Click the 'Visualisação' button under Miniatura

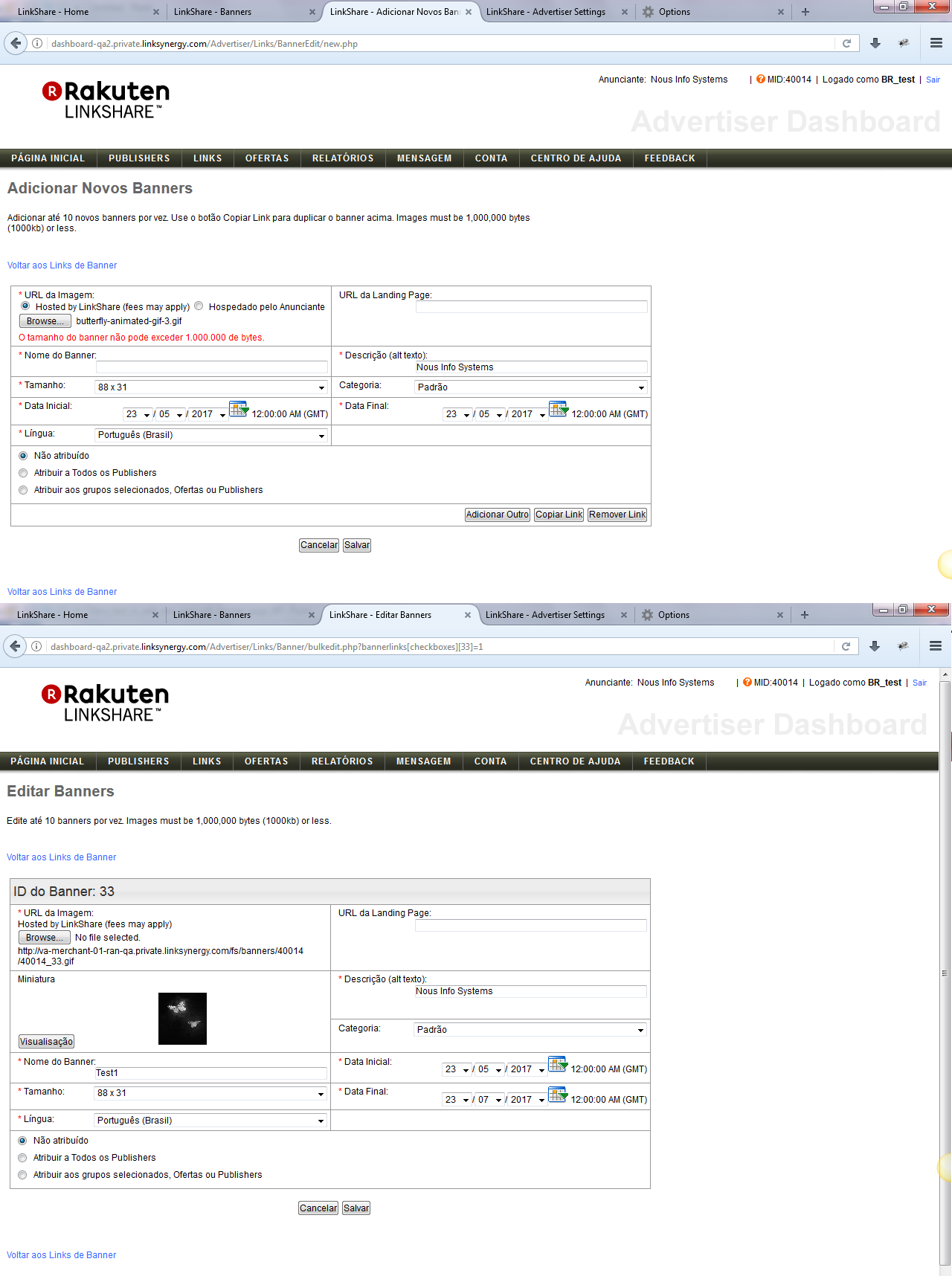pos(46,1042)
